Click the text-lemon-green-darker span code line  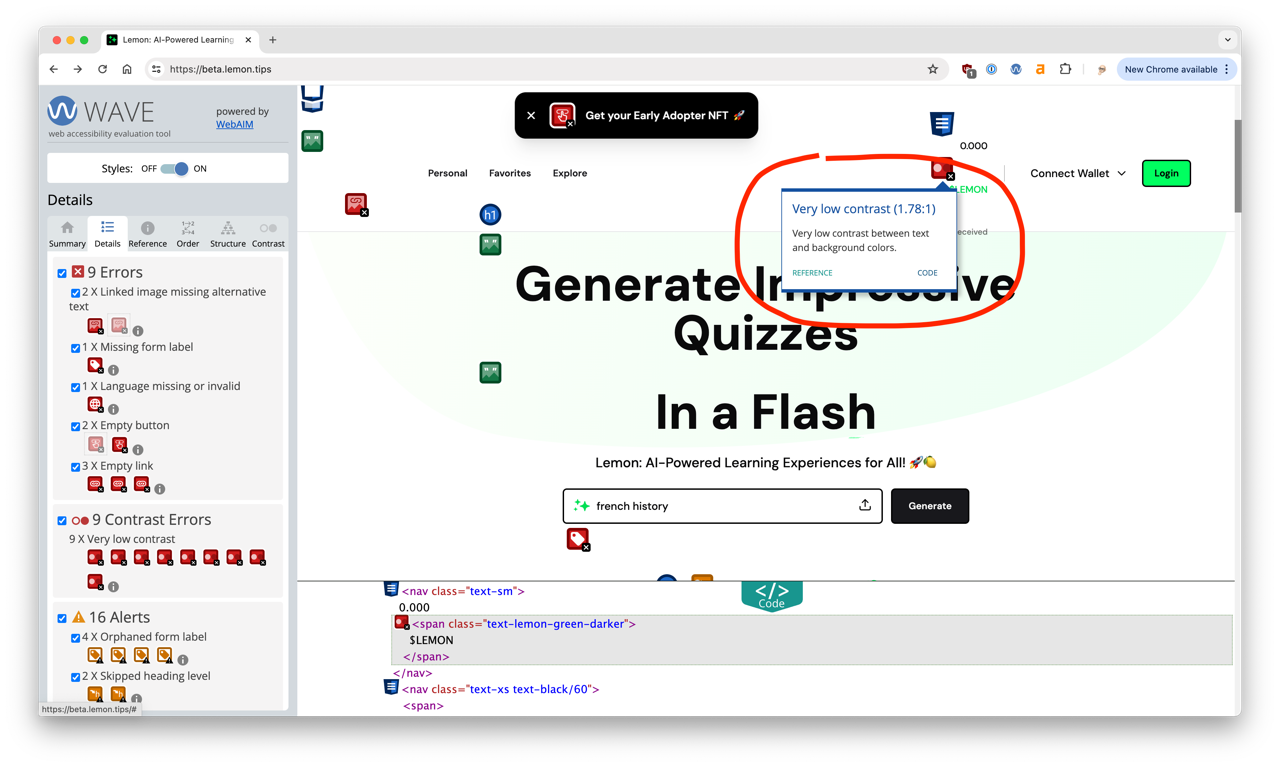click(524, 624)
